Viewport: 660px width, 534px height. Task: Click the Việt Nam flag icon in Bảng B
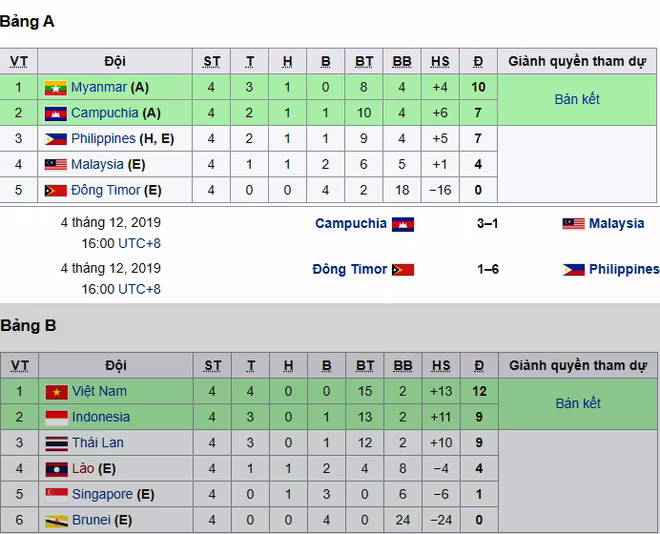(x=56, y=392)
